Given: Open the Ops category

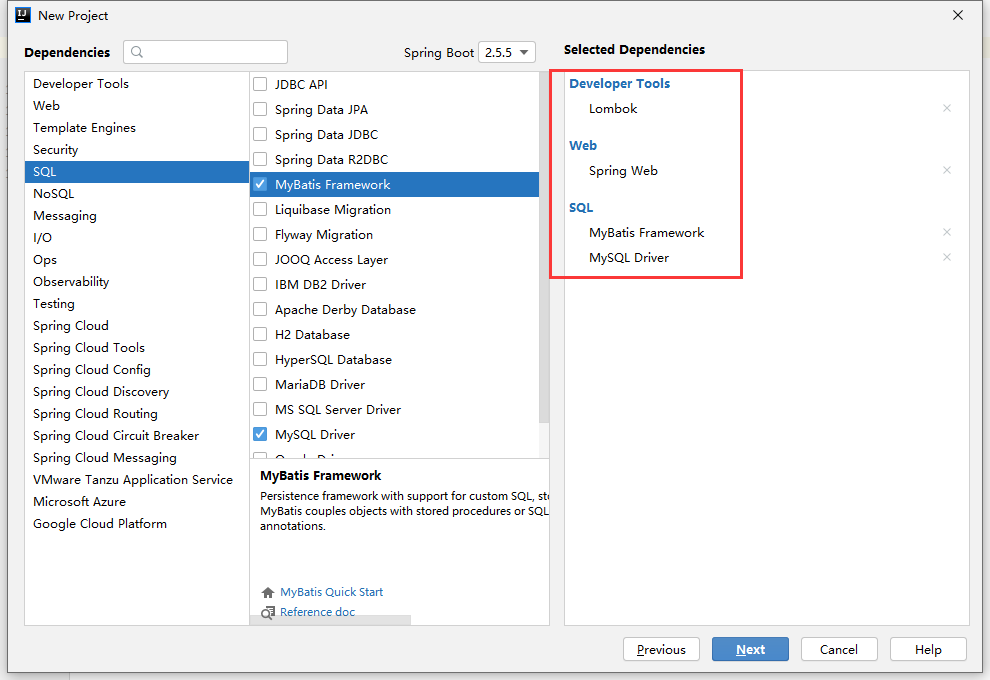Looking at the screenshot, I should [137, 259].
